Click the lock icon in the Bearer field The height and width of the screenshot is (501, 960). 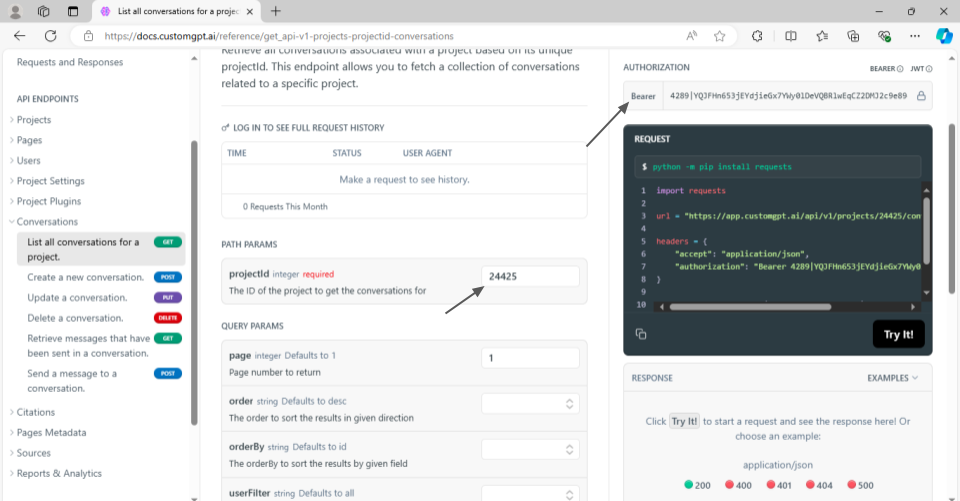(921, 96)
